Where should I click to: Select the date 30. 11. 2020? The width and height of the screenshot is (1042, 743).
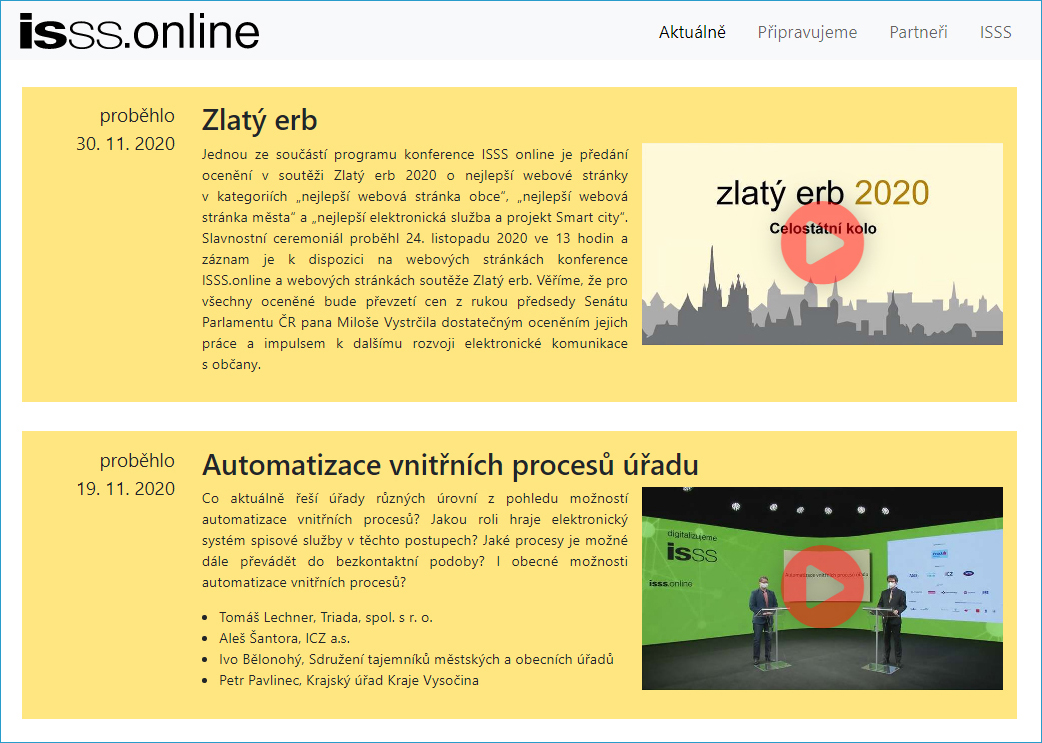coord(126,144)
